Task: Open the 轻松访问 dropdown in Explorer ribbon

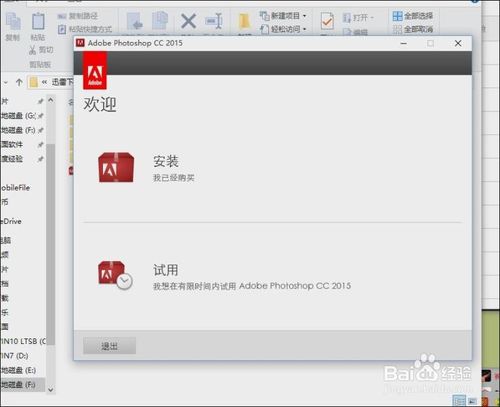Action: (283, 29)
